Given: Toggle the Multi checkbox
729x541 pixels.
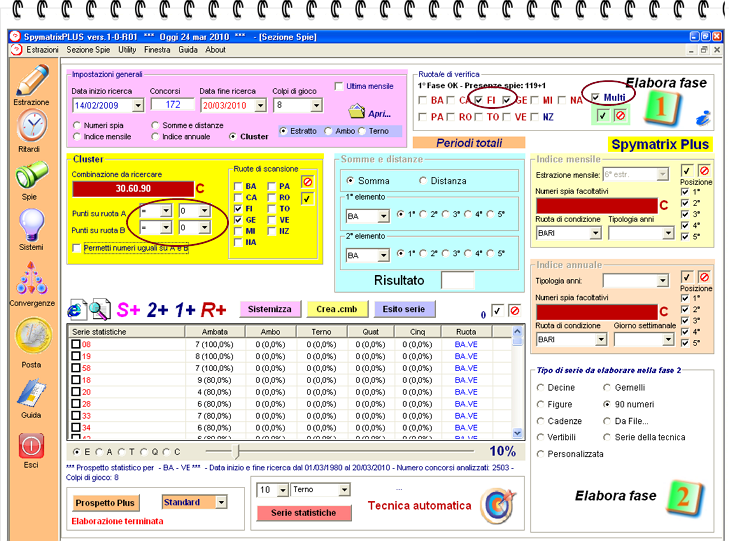Looking at the screenshot, I should coord(596,97).
